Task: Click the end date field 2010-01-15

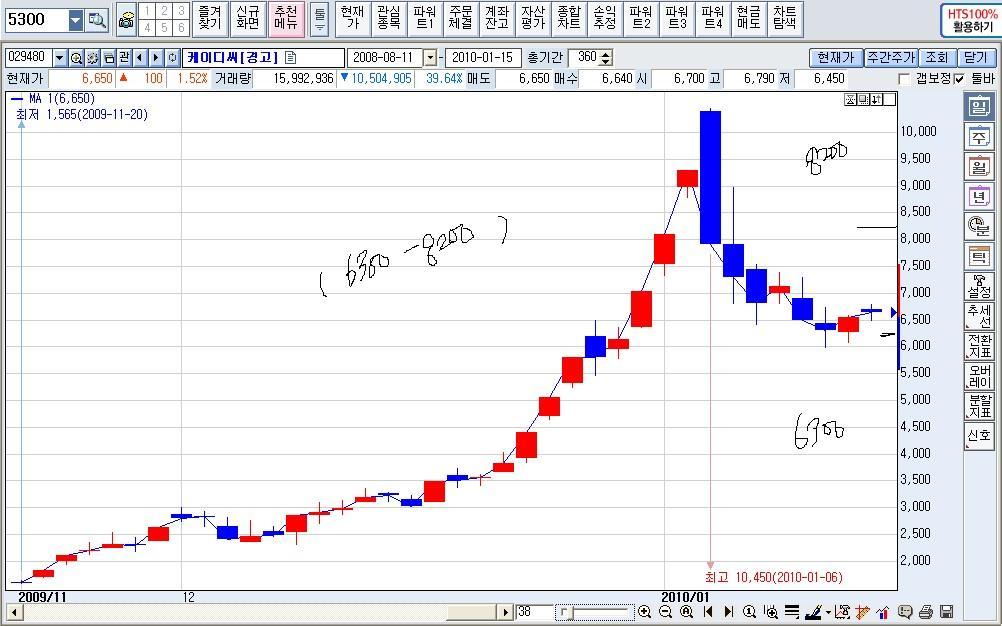Action: [x=483, y=57]
